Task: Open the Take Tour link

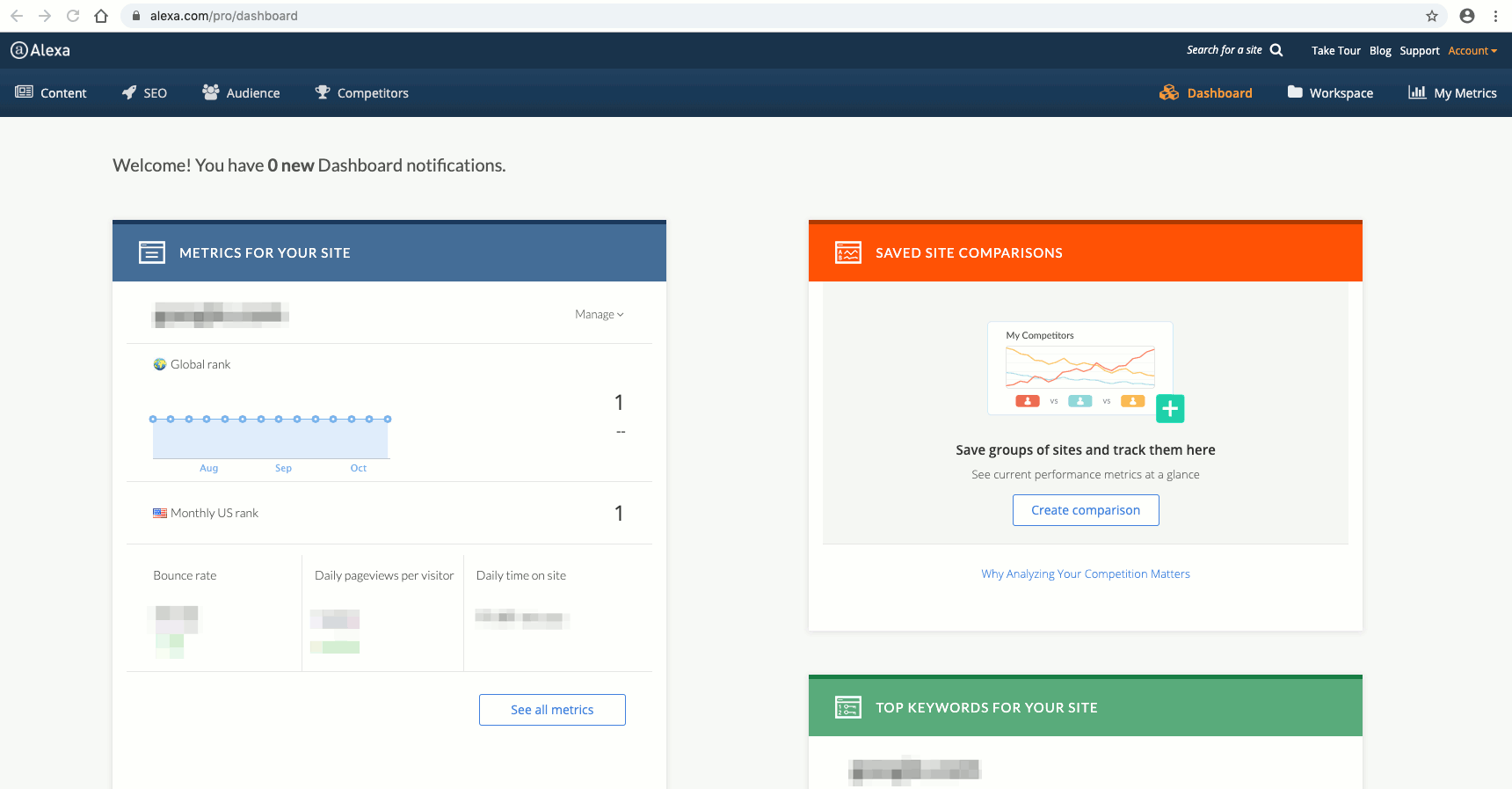Action: (1335, 51)
